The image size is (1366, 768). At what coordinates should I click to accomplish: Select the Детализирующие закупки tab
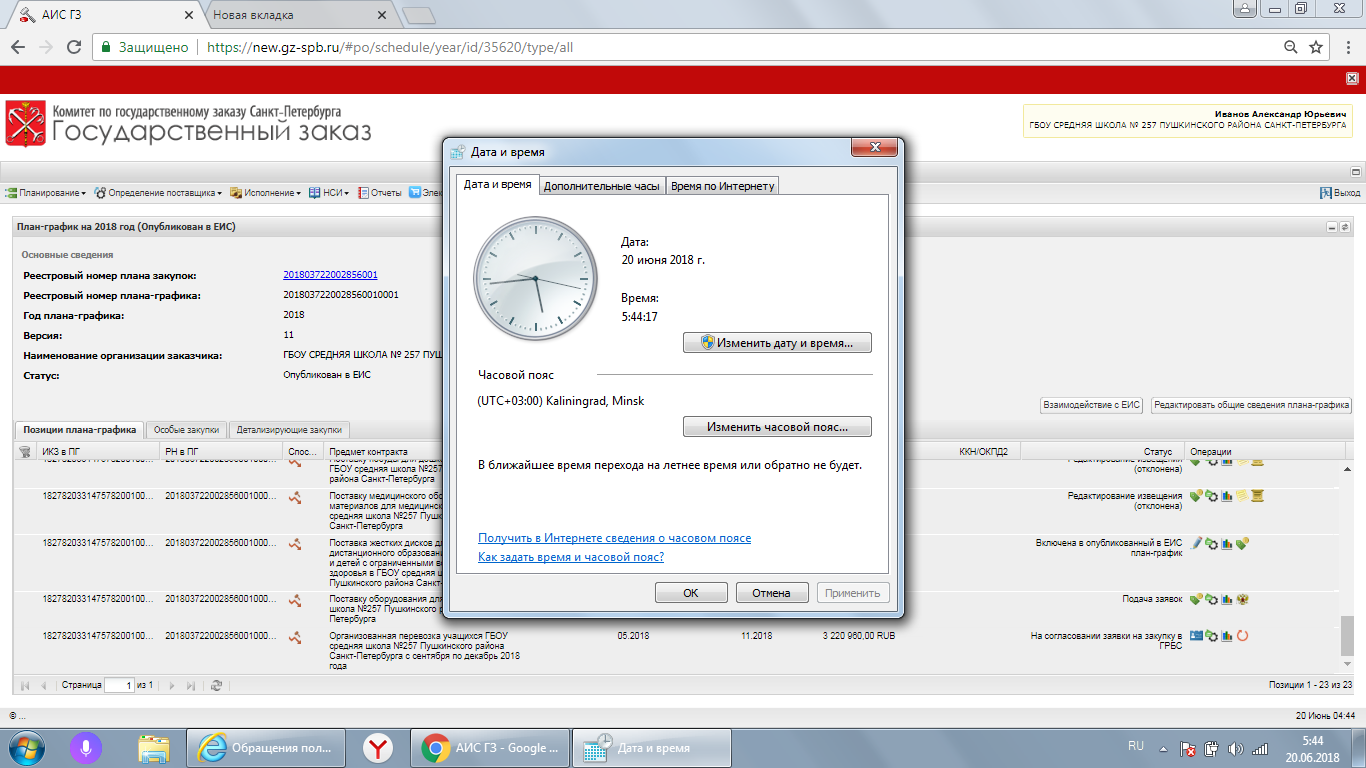coord(290,430)
